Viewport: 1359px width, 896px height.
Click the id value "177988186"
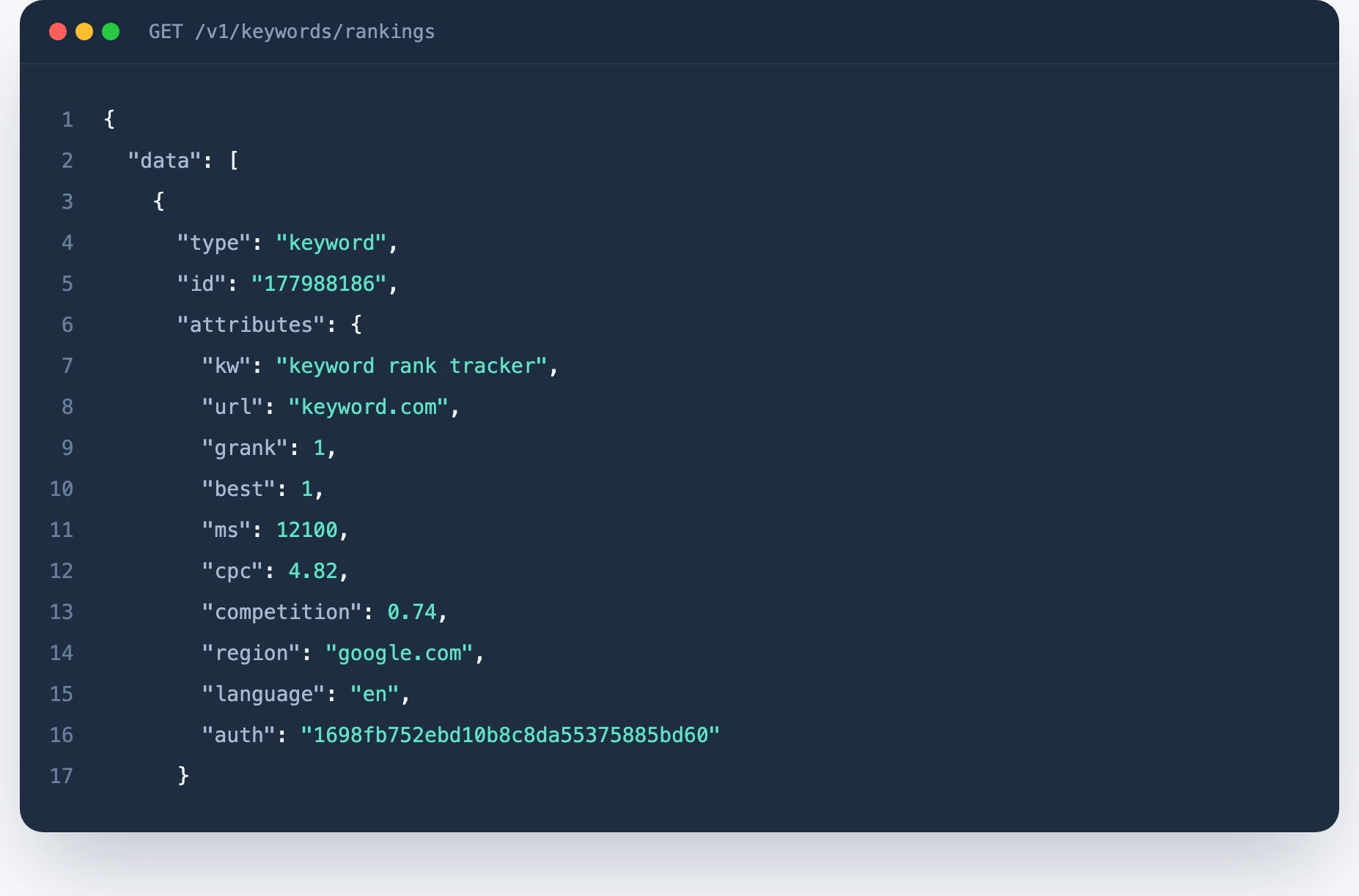[x=319, y=284]
